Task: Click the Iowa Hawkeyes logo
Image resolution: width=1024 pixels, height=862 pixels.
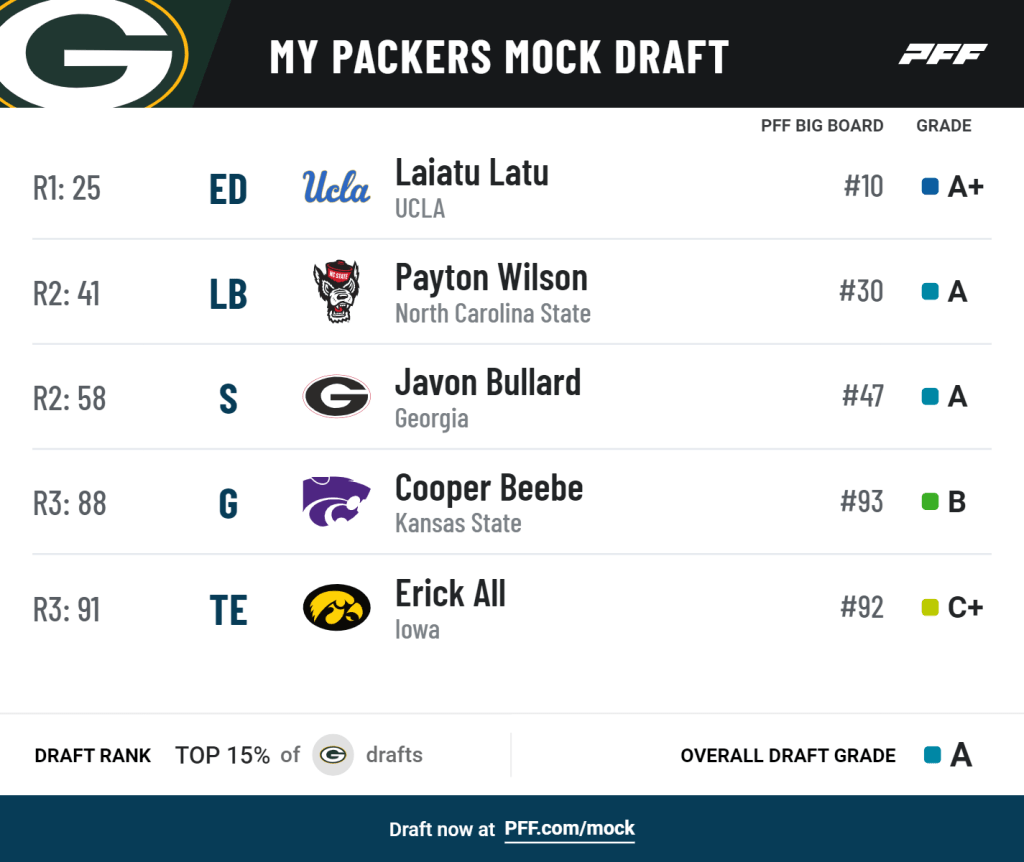Action: click(336, 608)
